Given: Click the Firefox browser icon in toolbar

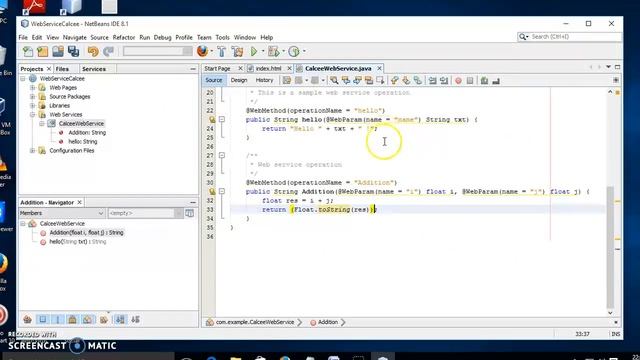Looking at the screenshot, I should (202, 51).
